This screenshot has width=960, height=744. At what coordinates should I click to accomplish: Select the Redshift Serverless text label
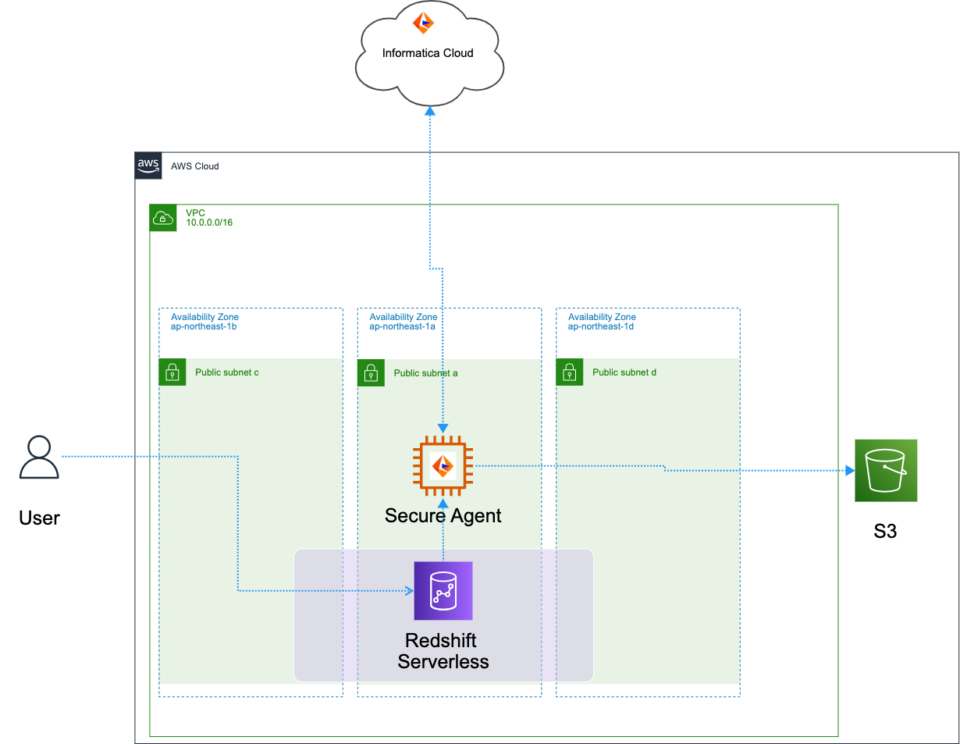coord(443,650)
